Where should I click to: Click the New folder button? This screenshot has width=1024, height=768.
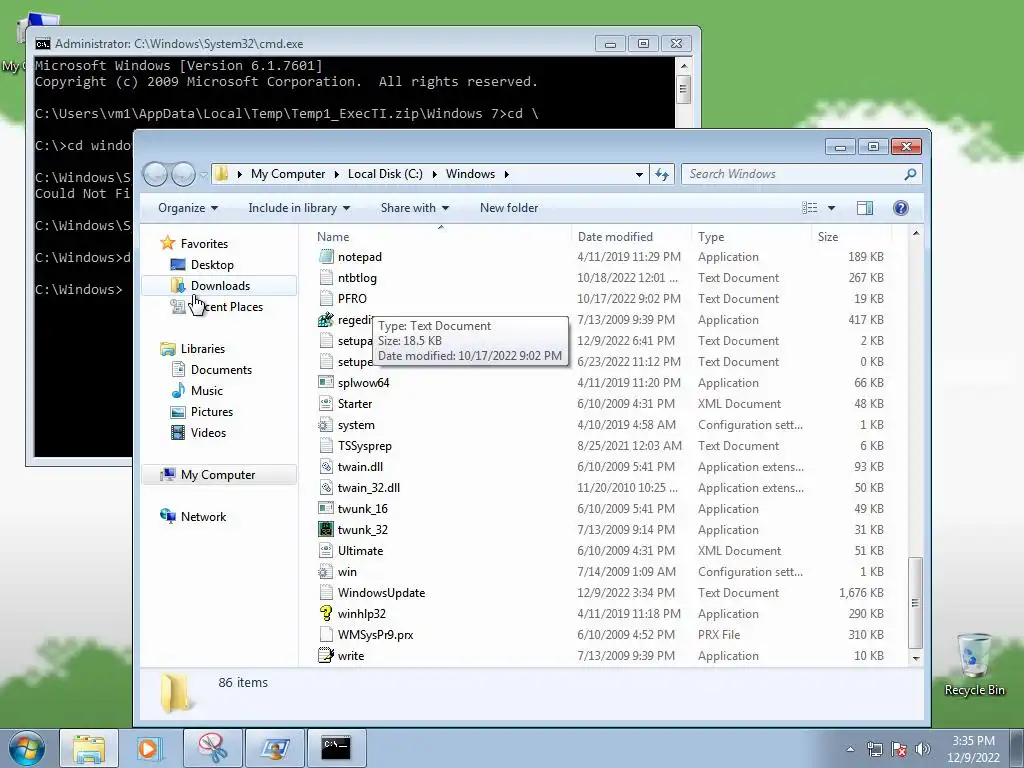tap(509, 208)
